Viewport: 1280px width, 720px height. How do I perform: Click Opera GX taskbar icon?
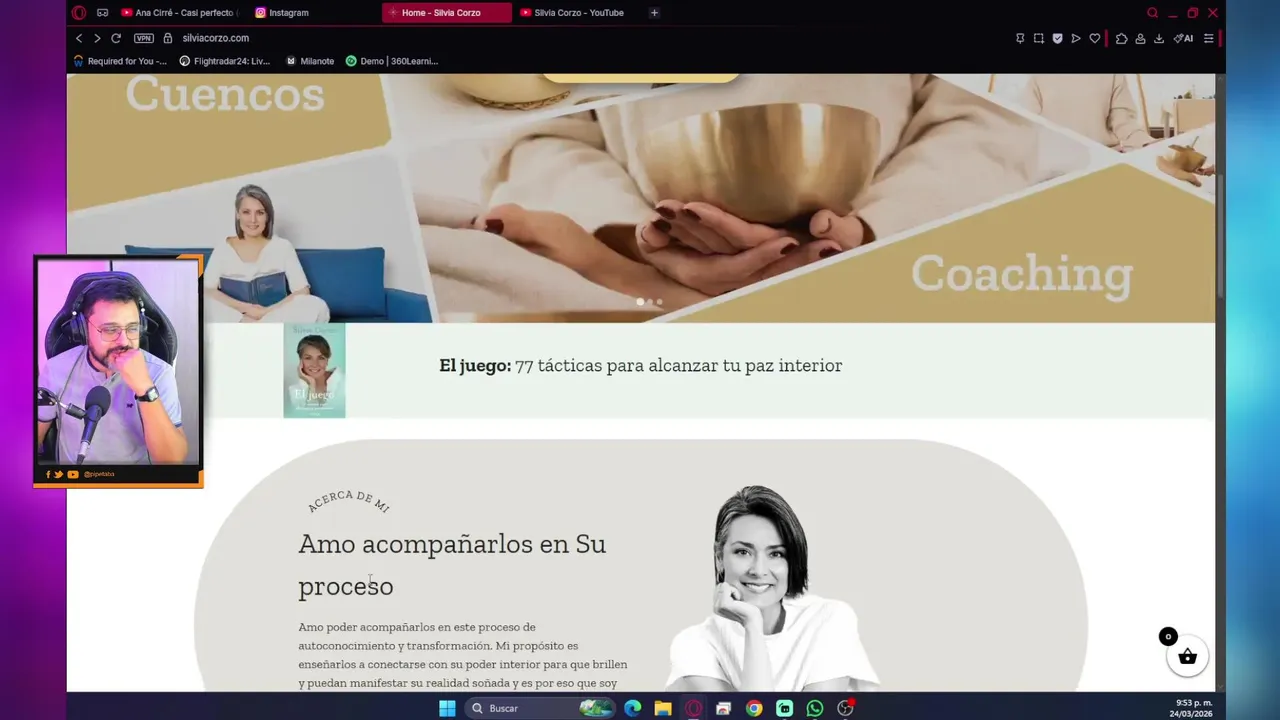pos(693,708)
